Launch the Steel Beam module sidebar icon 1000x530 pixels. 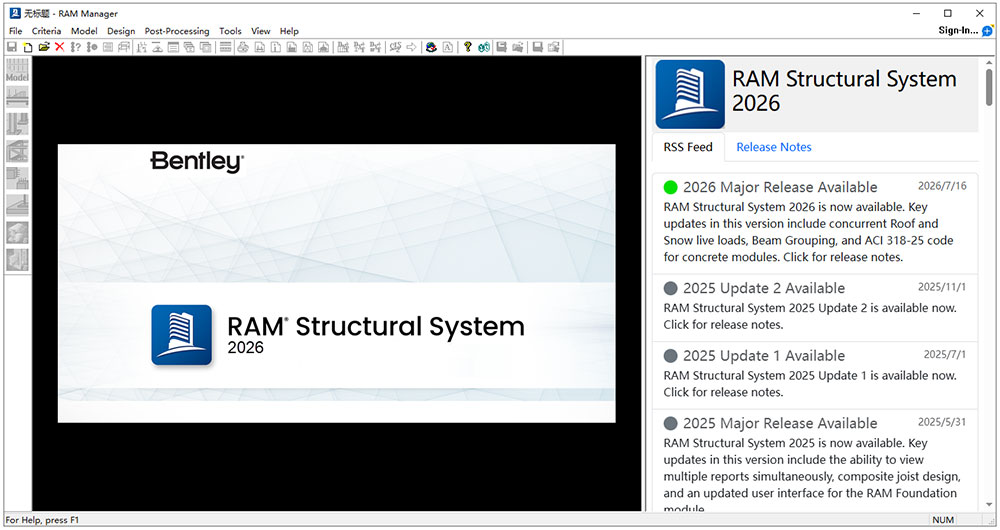pyautogui.click(x=17, y=97)
